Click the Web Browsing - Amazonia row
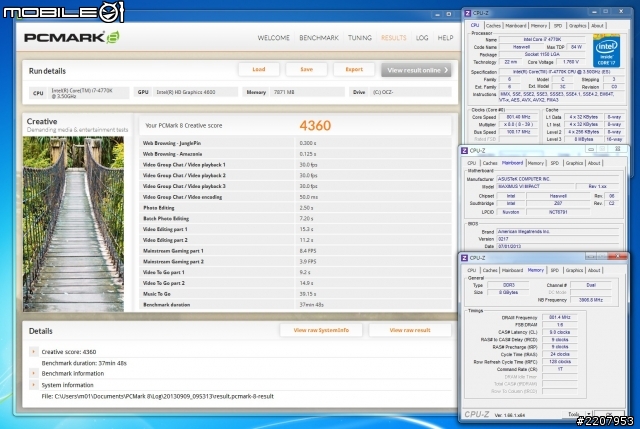 pos(296,154)
